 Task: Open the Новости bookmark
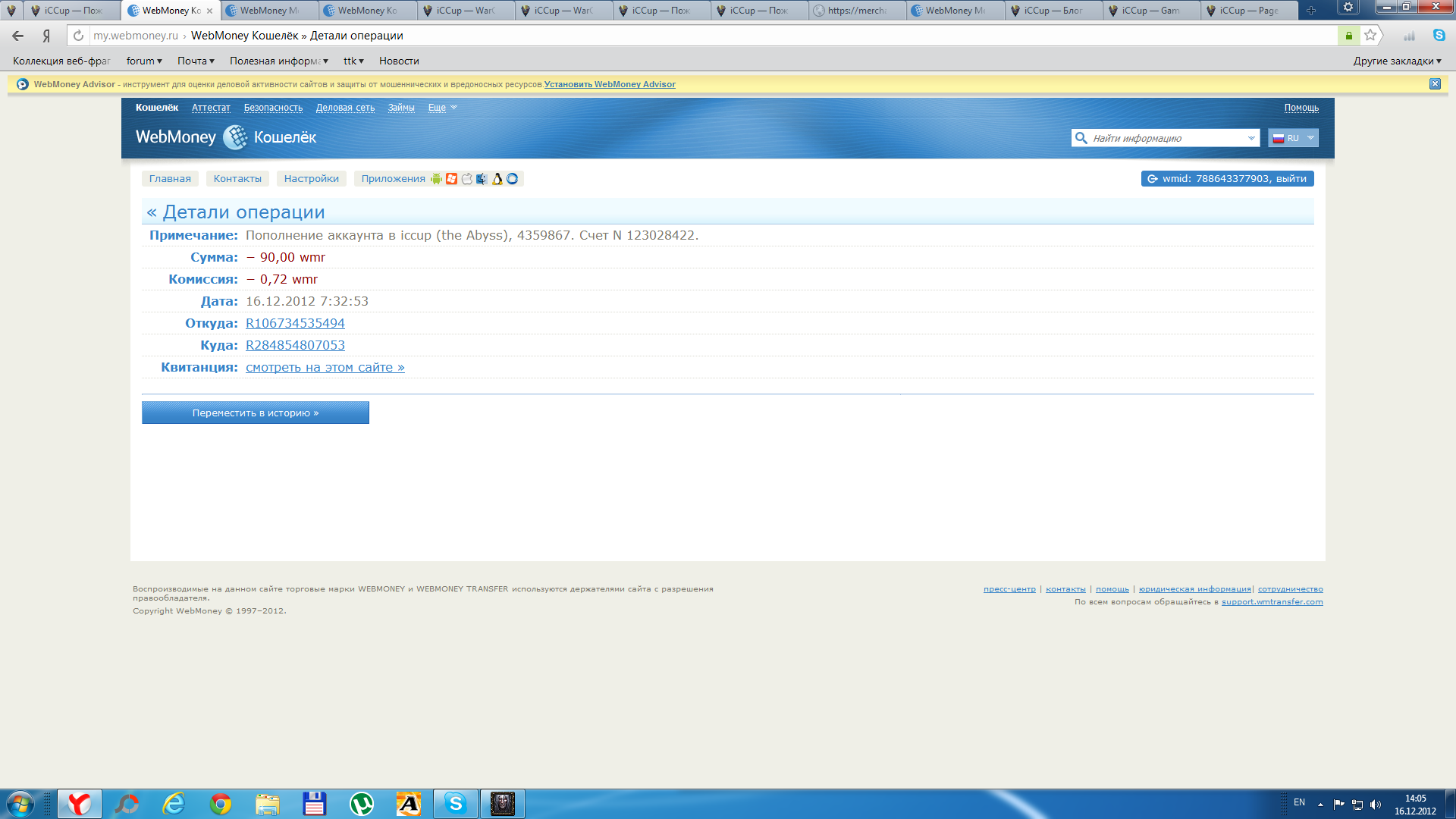point(399,61)
